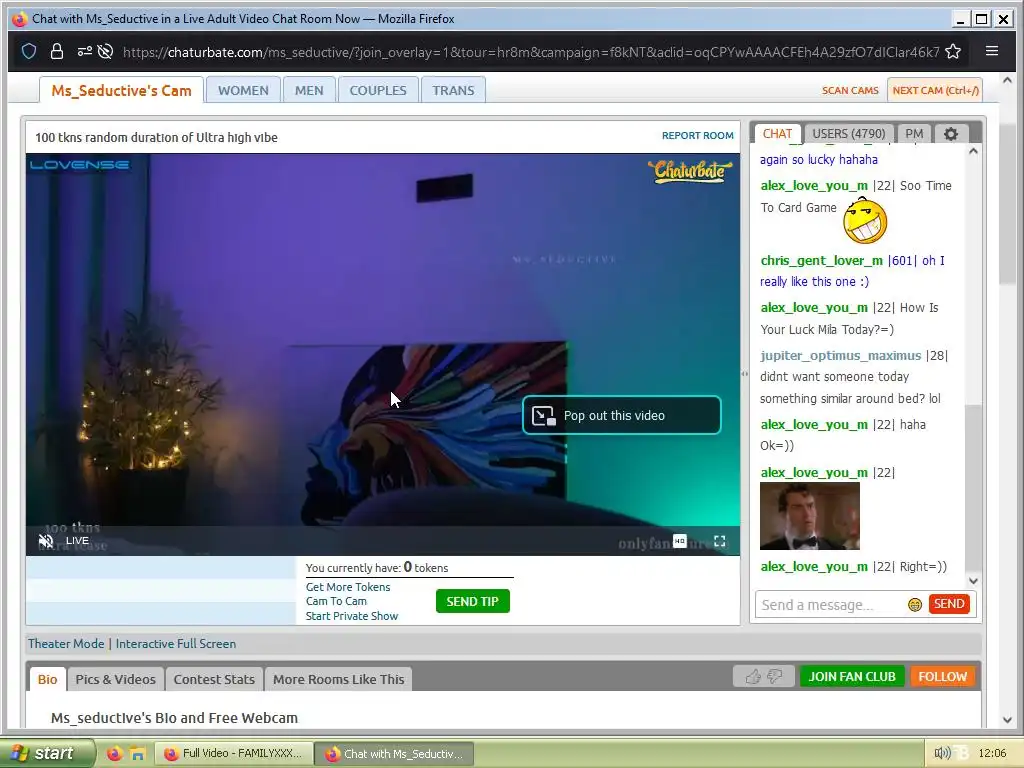Image resolution: width=1024 pixels, height=768 pixels.
Task: Click the grinning yellow emoticon in chat
Action: click(865, 220)
